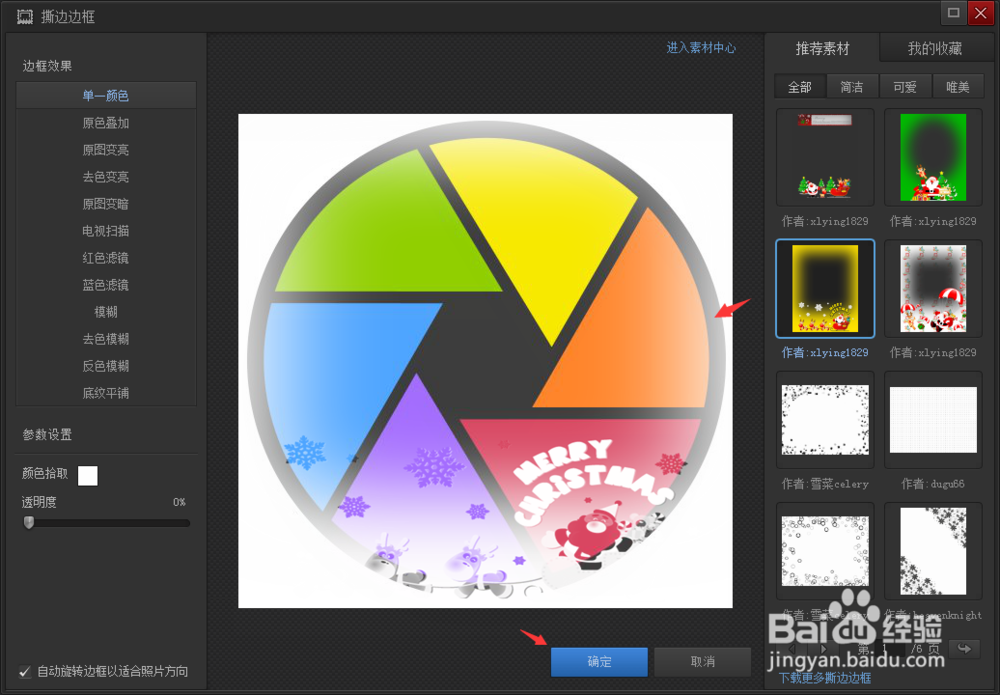The image size is (1000, 695).
Task: Choose the Christmas trees banner border thumbnail
Action: pos(825,157)
